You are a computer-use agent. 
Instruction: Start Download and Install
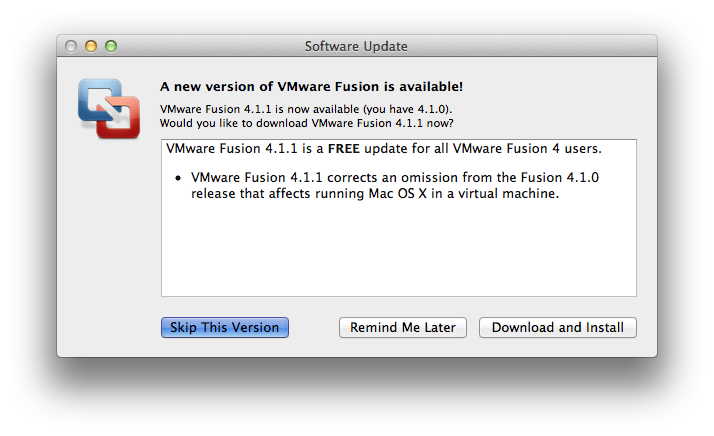tap(557, 327)
